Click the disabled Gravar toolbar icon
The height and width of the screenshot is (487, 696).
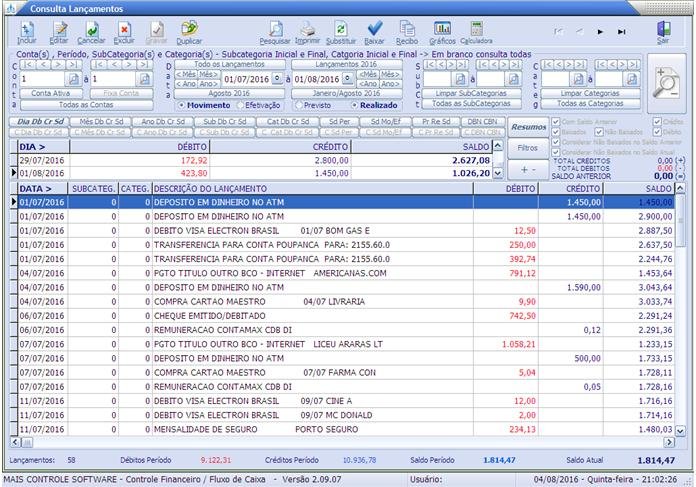pos(156,33)
